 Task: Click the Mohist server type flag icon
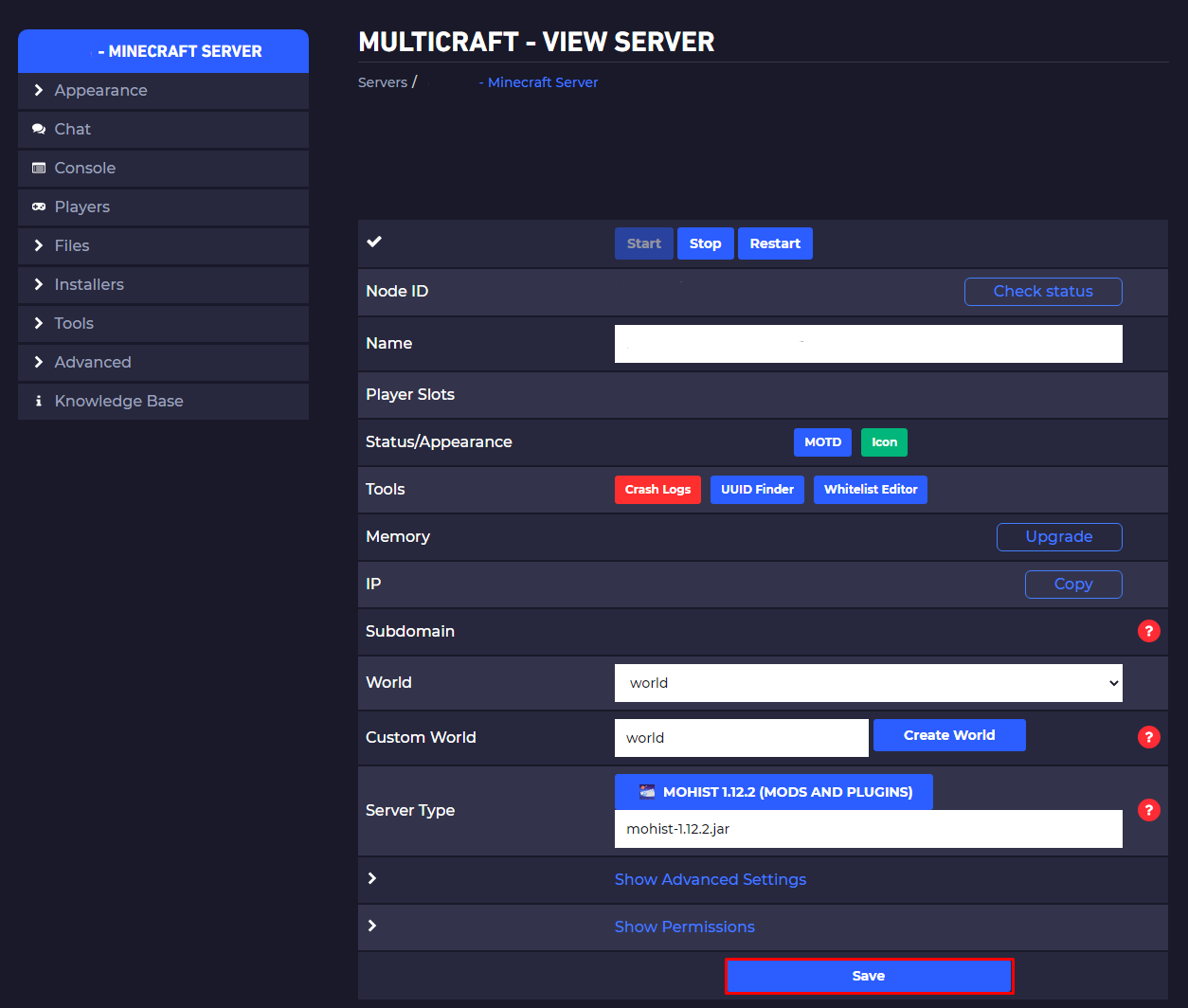(647, 792)
